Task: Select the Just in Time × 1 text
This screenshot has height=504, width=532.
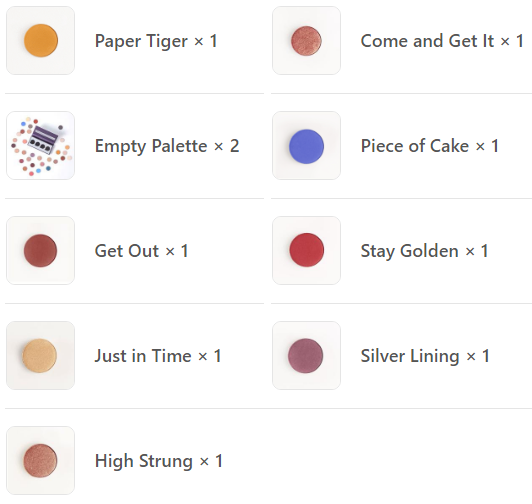Action: click(158, 356)
